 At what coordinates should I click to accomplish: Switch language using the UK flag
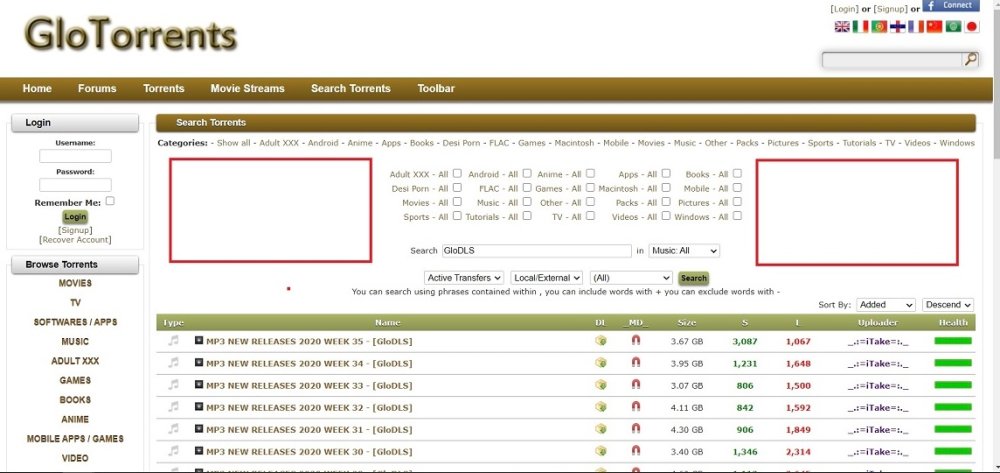pyautogui.click(x=841, y=26)
